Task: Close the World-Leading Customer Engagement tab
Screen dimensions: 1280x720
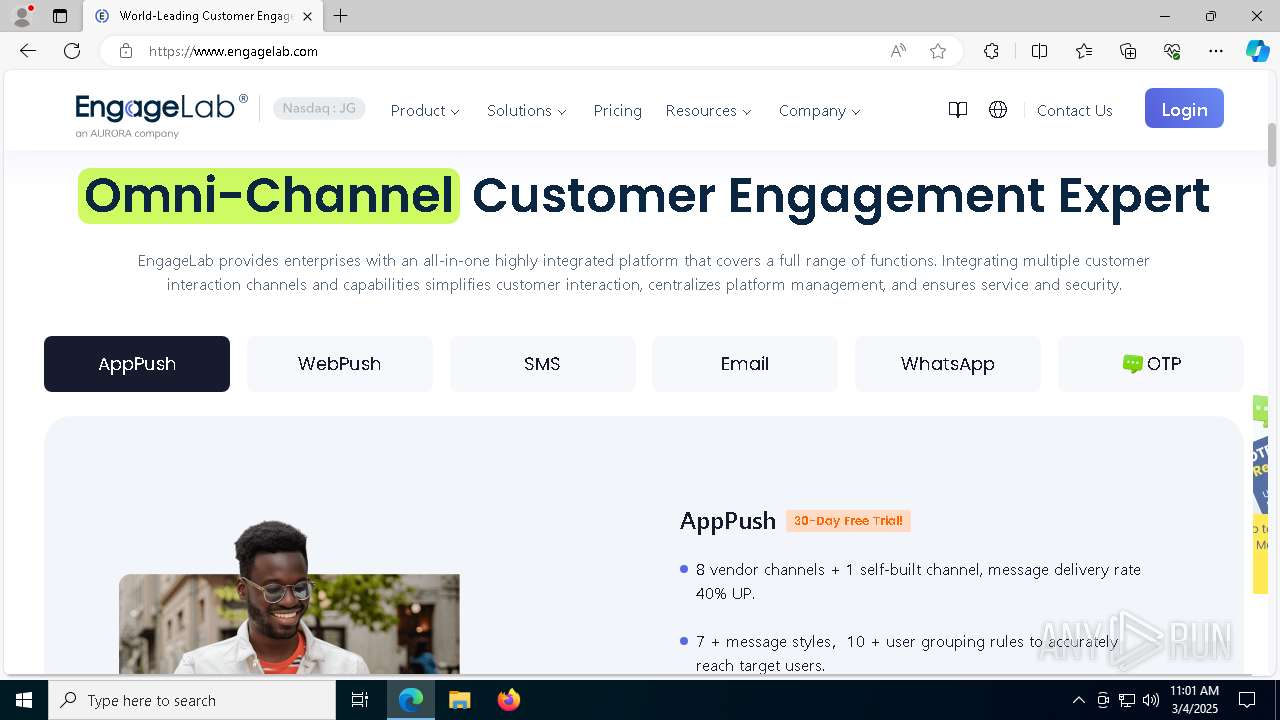Action: [307, 16]
